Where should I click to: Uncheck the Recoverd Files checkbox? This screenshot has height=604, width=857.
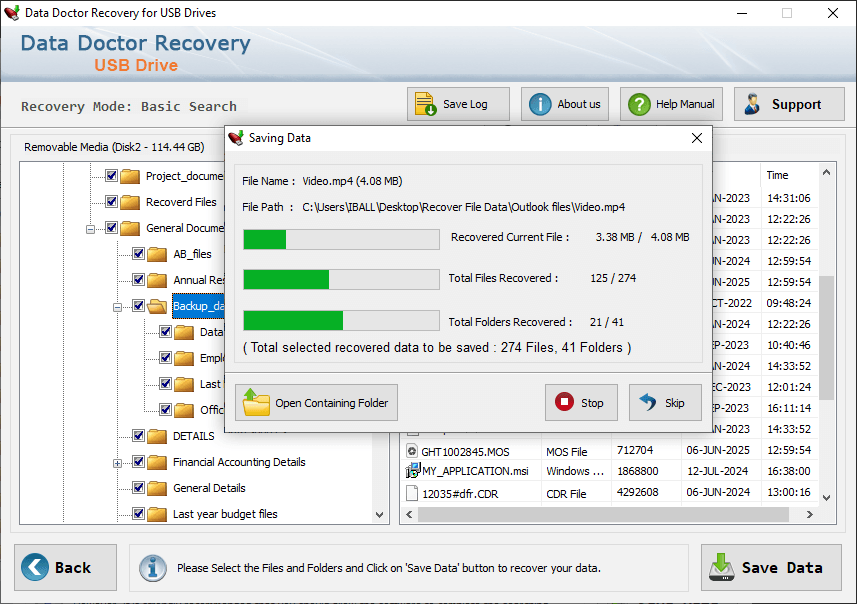coord(111,202)
